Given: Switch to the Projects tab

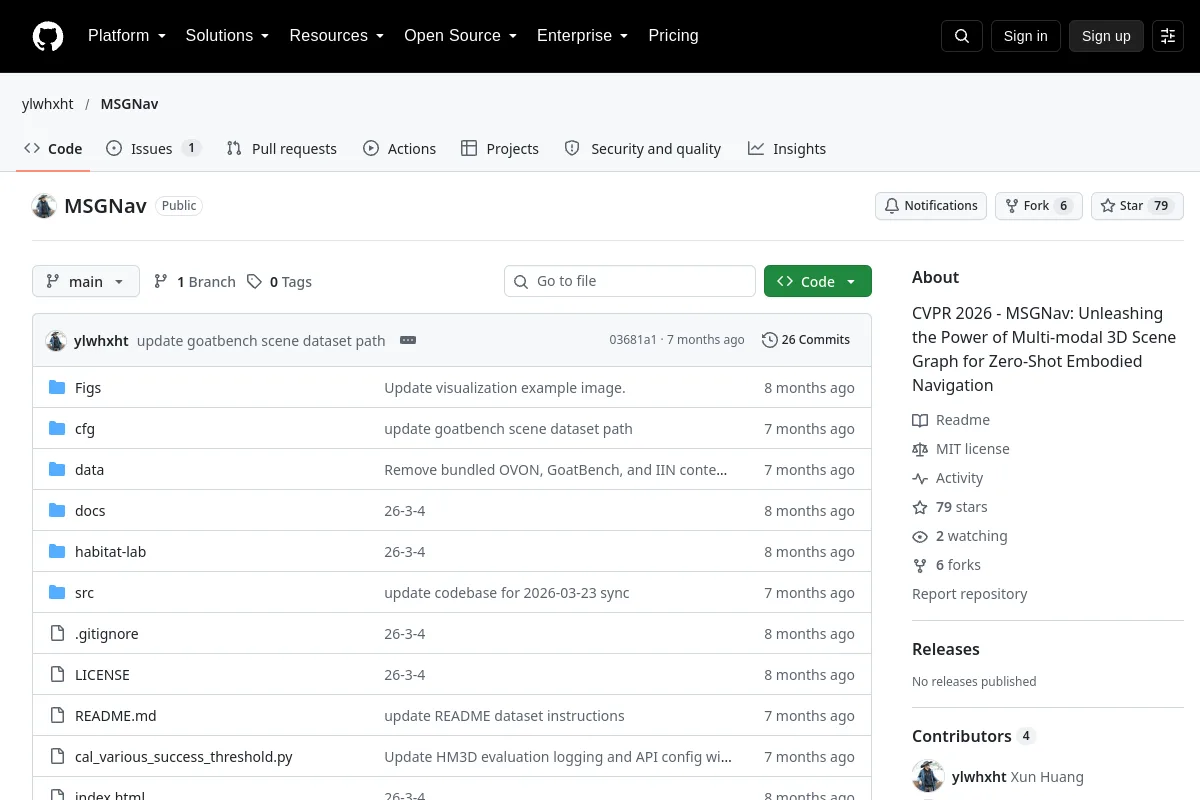Looking at the screenshot, I should pos(500,149).
